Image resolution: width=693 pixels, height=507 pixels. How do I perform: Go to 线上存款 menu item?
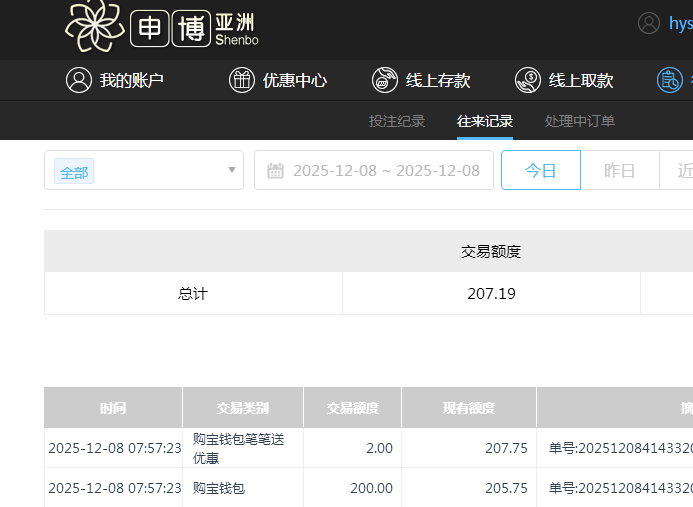point(438,81)
